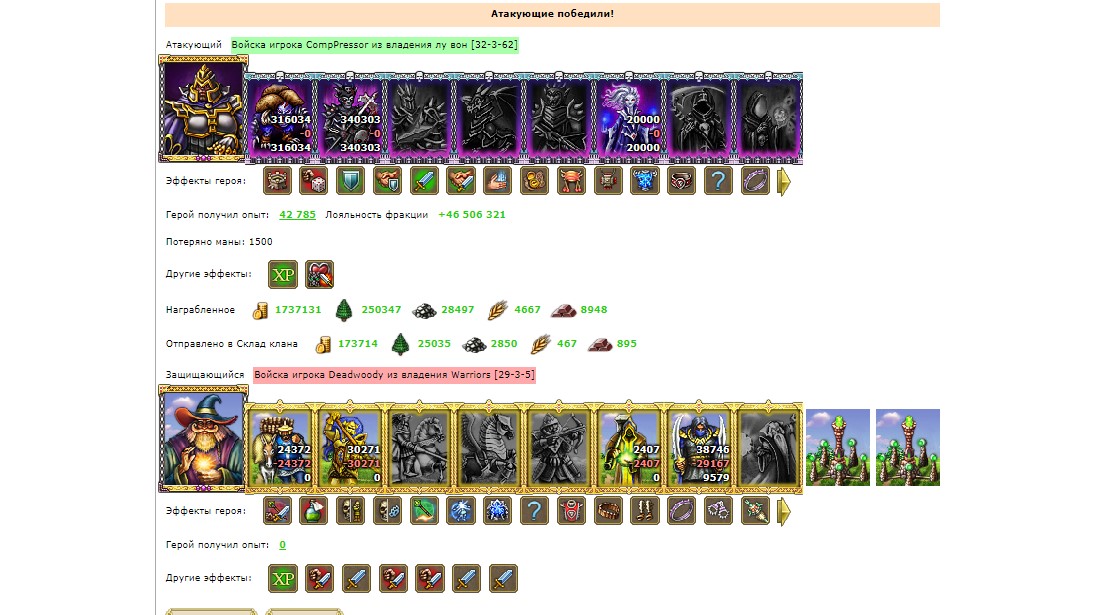Expand more attacker hero effects with yellow arrow

(x=784, y=181)
